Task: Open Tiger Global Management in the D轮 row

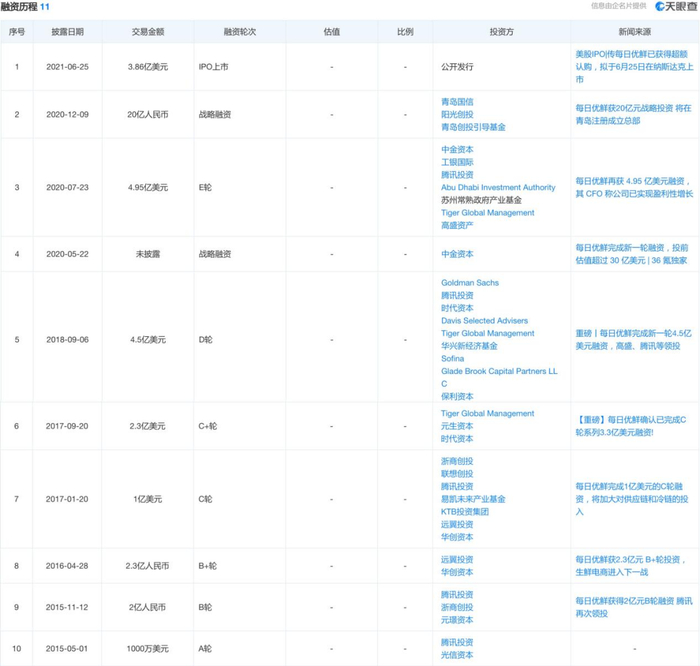Action: [x=488, y=333]
